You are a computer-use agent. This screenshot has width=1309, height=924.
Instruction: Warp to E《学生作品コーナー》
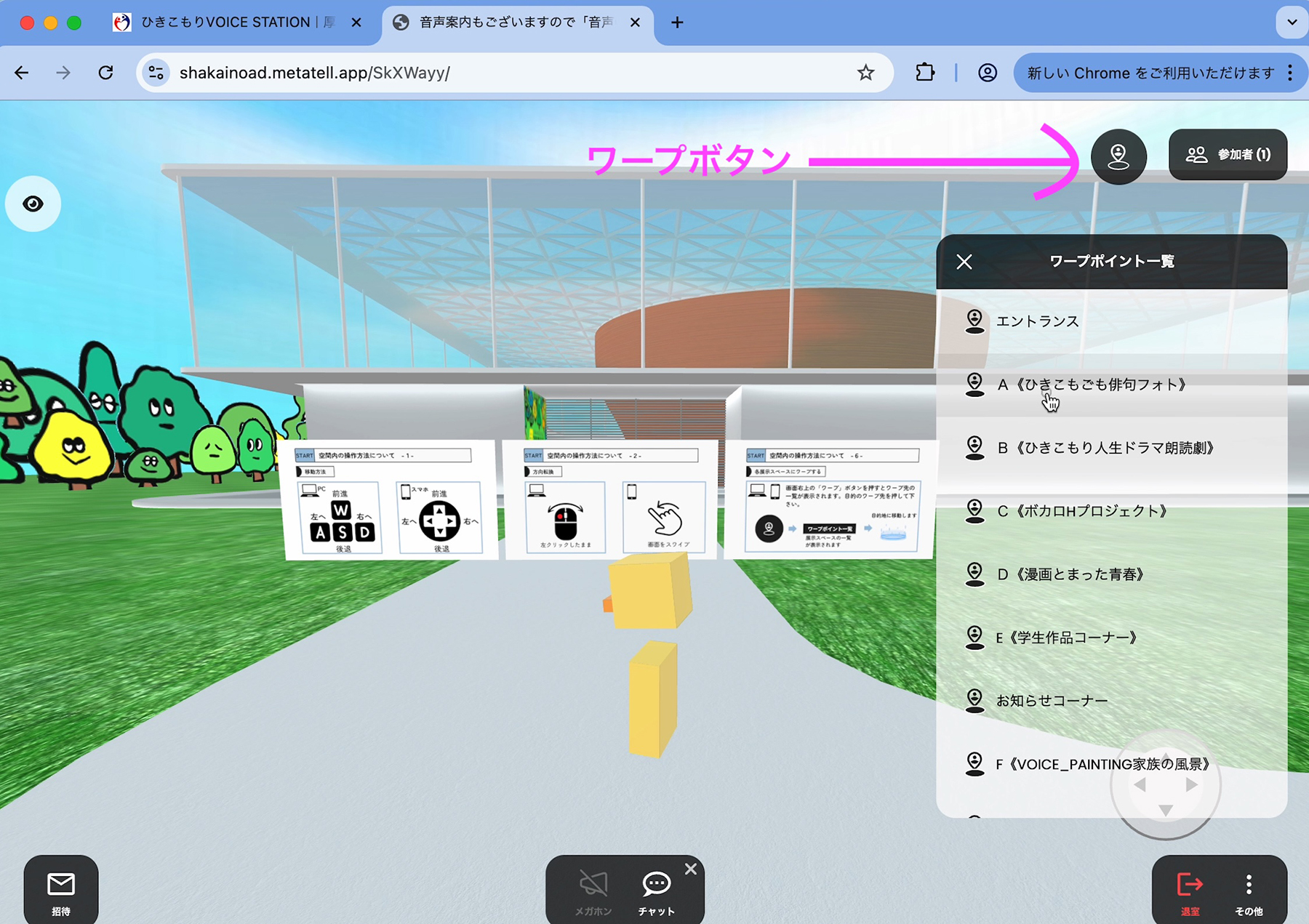tap(1111, 638)
